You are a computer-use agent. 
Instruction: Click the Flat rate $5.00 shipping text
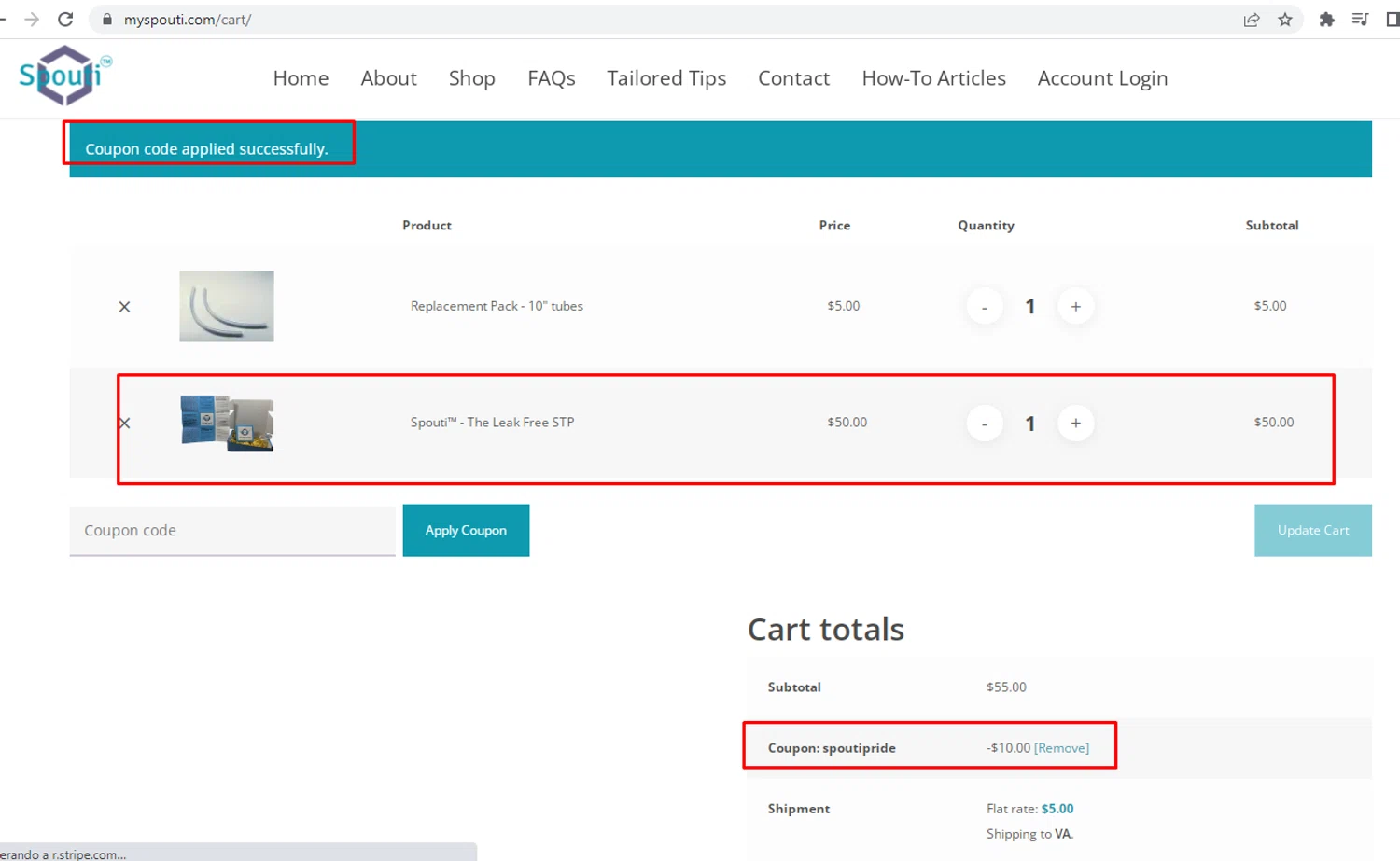[1029, 809]
